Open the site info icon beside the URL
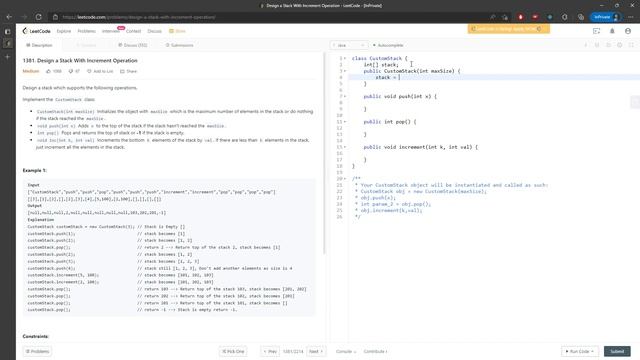640x360 pixels. pos(56,17)
